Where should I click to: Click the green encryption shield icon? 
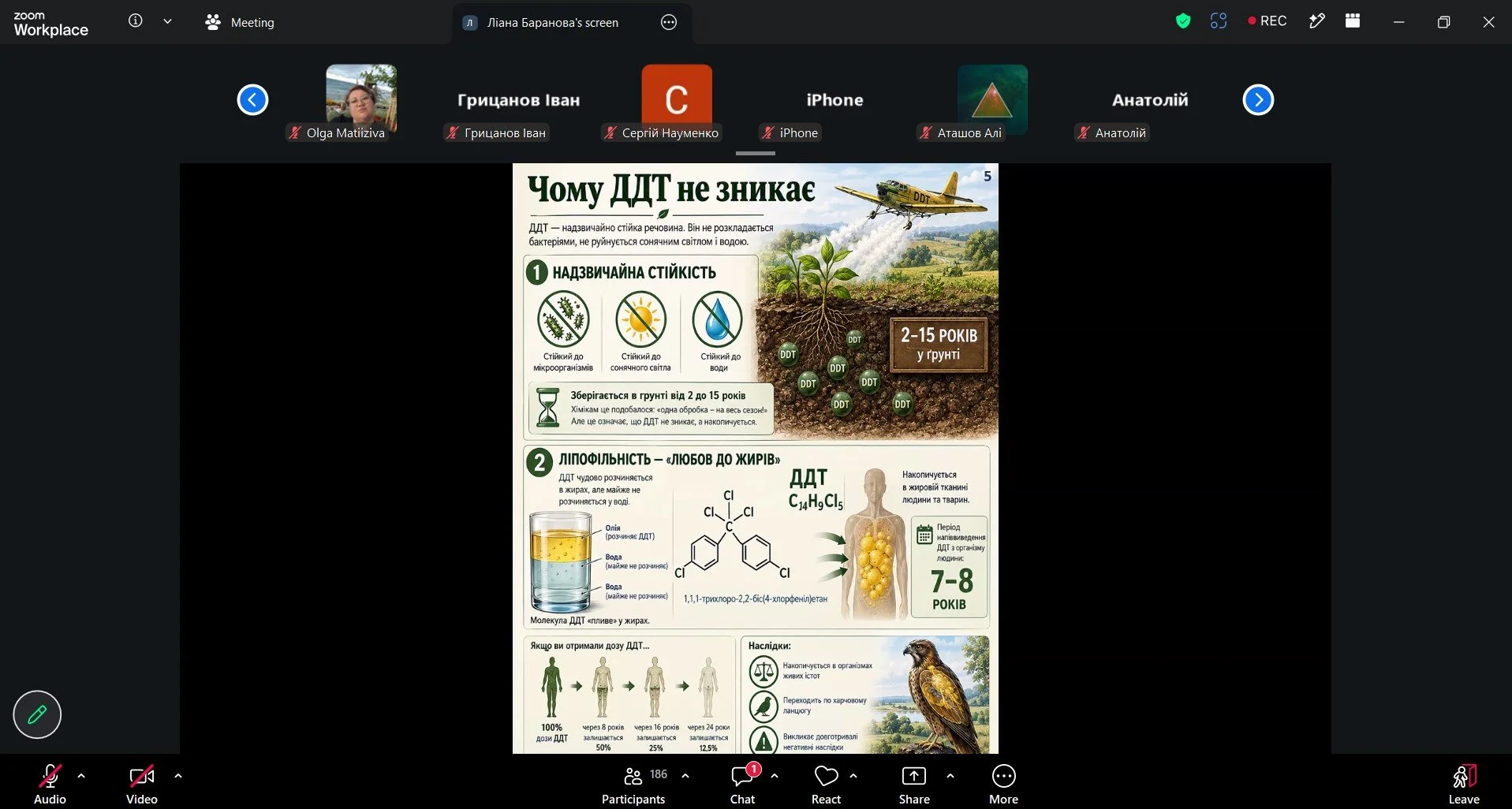pos(1182,21)
